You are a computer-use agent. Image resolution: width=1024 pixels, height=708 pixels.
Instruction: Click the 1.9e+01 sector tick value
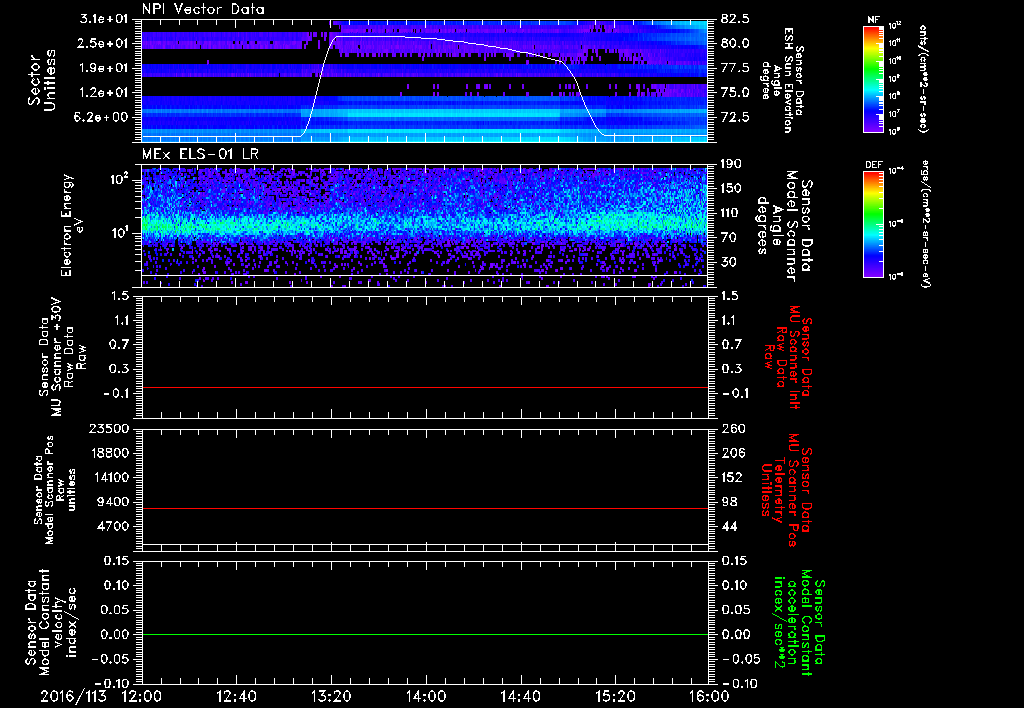(105, 68)
